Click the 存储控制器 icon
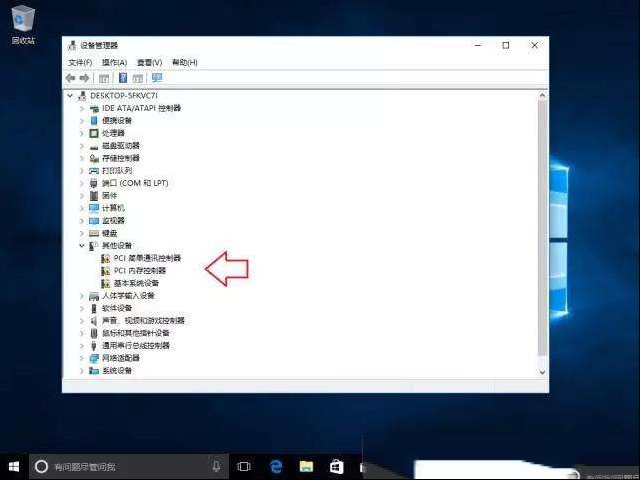Screen dimensions: 640x480 [x=94, y=158]
